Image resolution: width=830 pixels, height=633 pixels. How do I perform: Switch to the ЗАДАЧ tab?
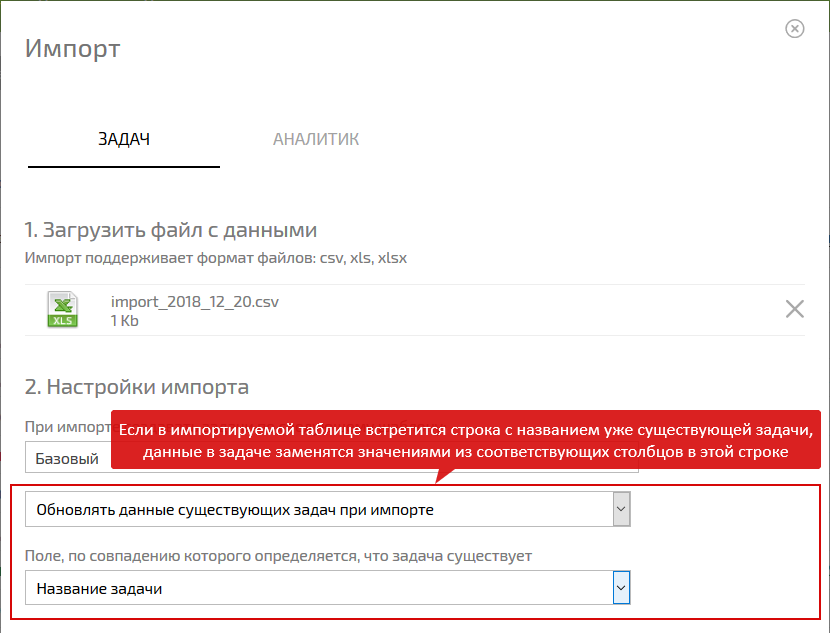click(x=124, y=139)
